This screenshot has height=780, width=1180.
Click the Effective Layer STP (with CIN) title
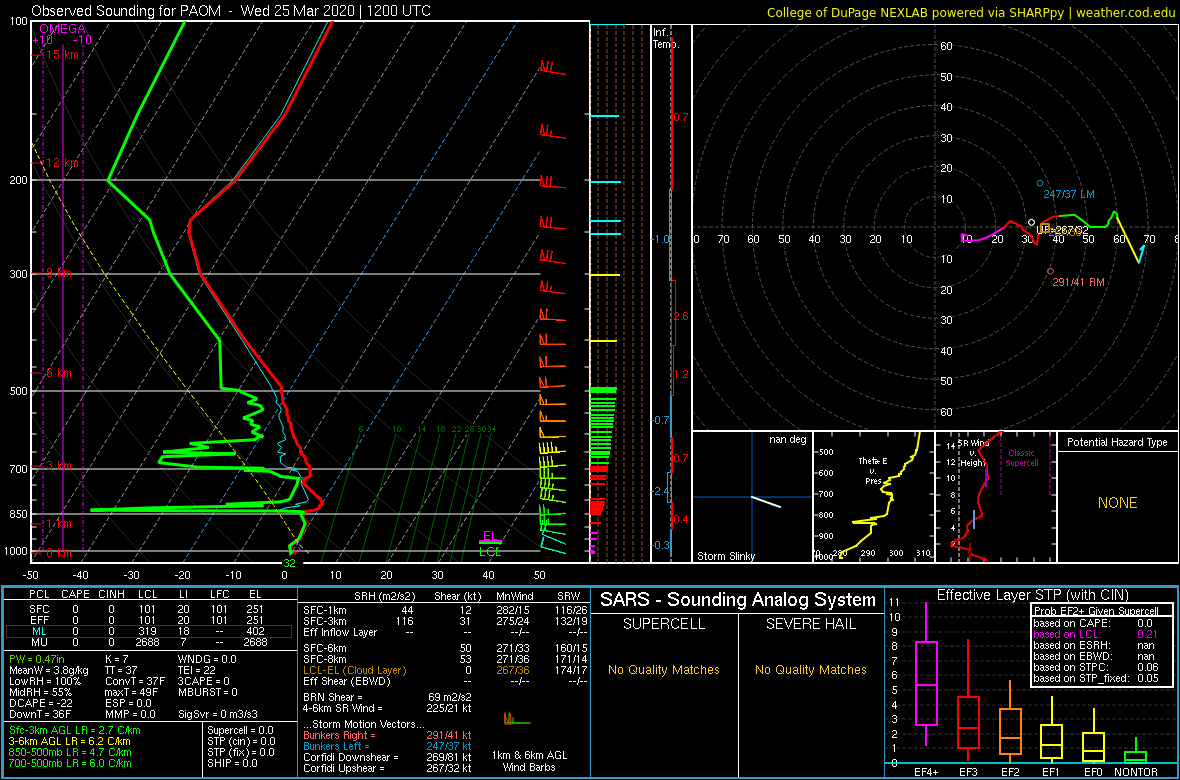pyautogui.click(x=1032, y=596)
